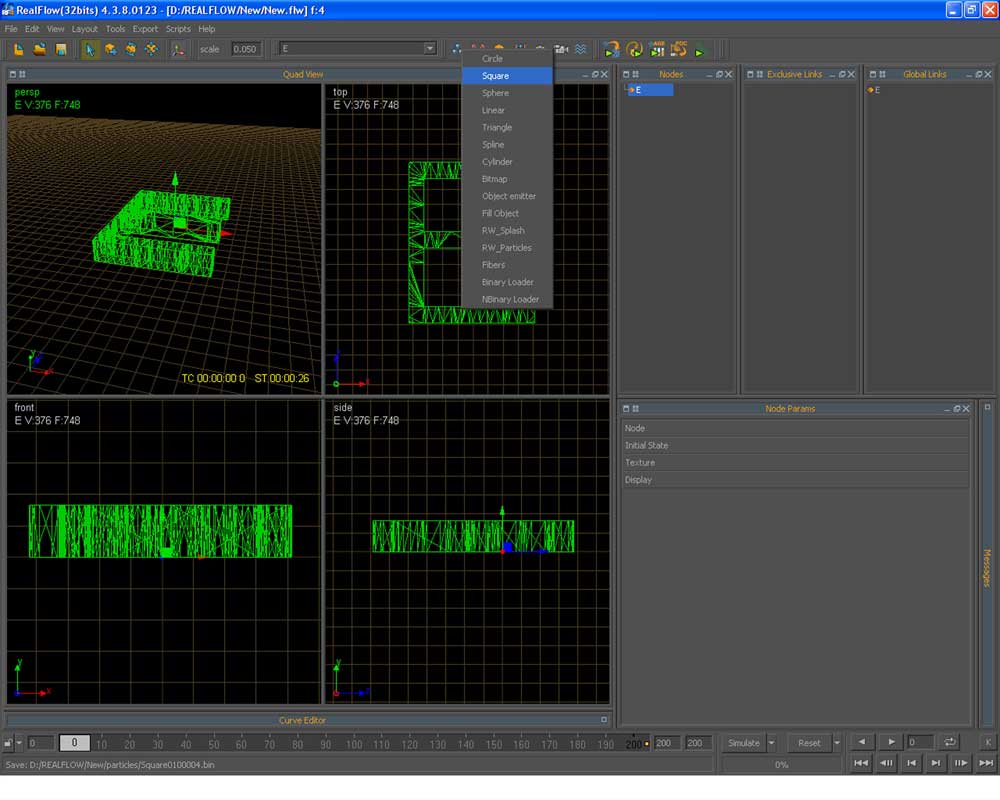Choose Sphere from the emitter menu
This screenshot has height=800, width=1000.
(495, 93)
